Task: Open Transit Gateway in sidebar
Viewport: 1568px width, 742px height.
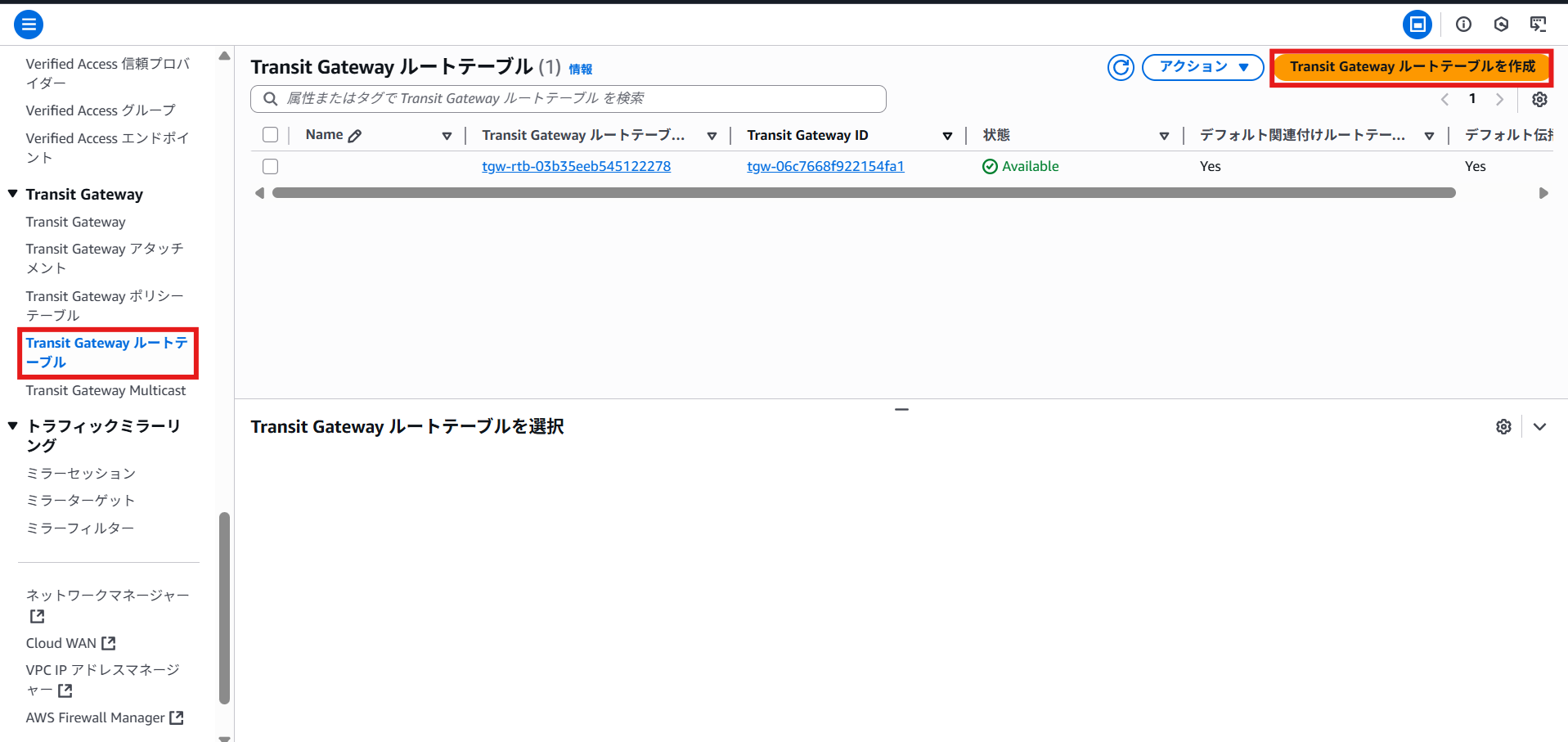Action: (x=76, y=222)
